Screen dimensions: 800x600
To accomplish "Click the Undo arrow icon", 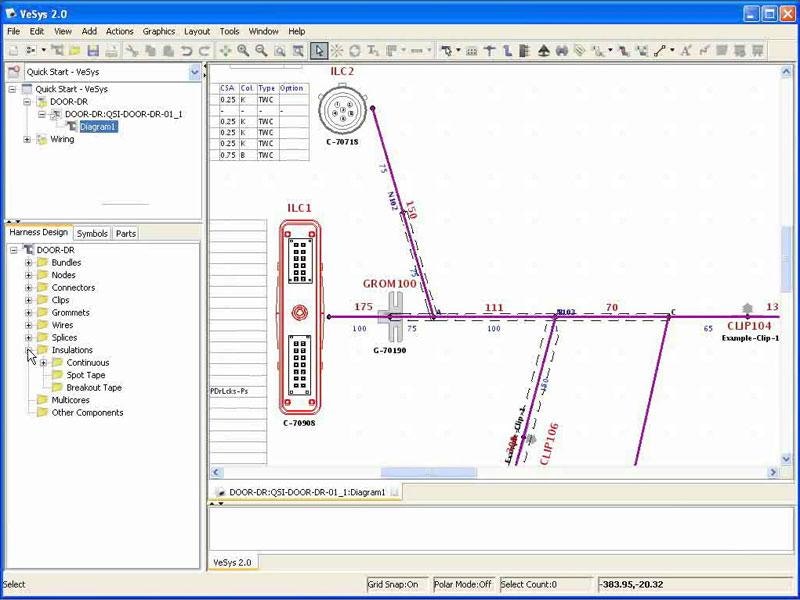I will tap(187, 50).
